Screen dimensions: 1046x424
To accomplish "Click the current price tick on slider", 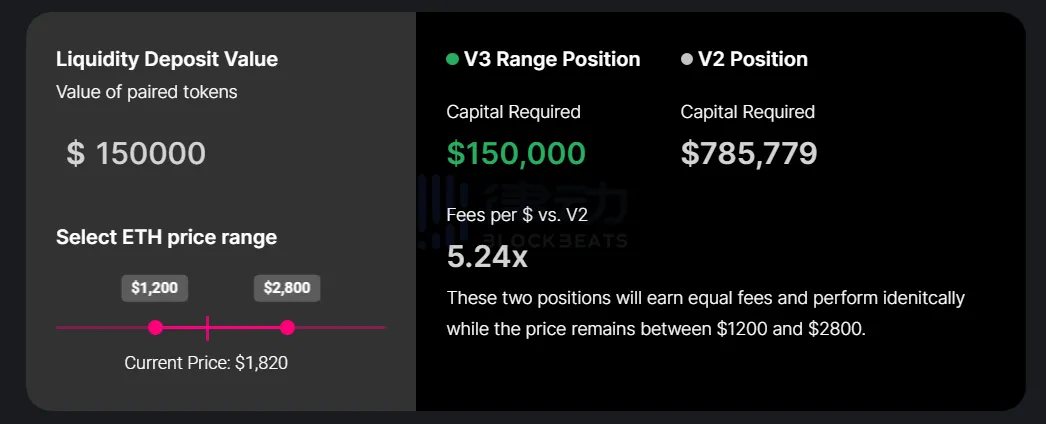I will tap(207, 327).
